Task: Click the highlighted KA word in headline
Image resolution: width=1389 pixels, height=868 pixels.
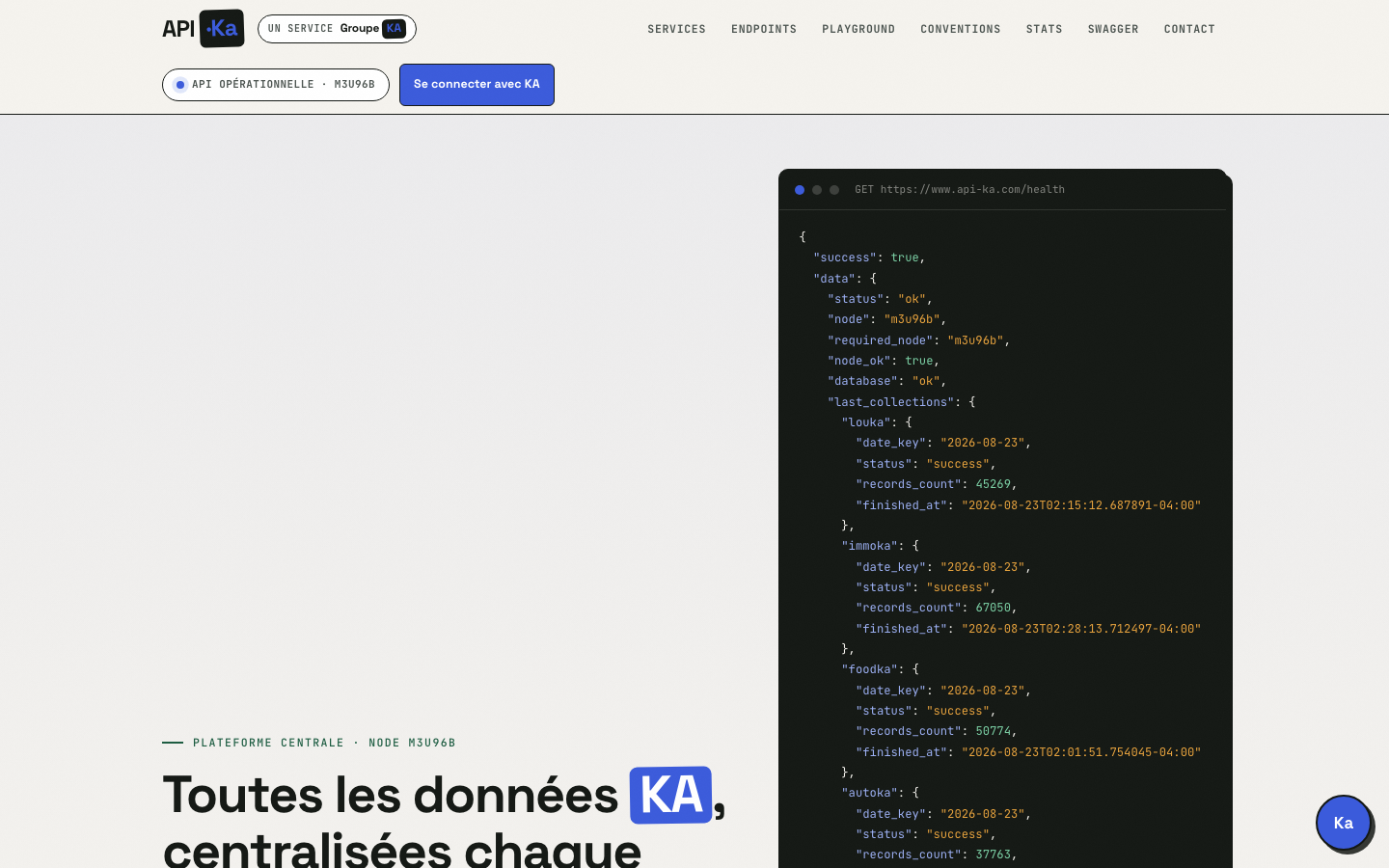Action: [x=671, y=795]
